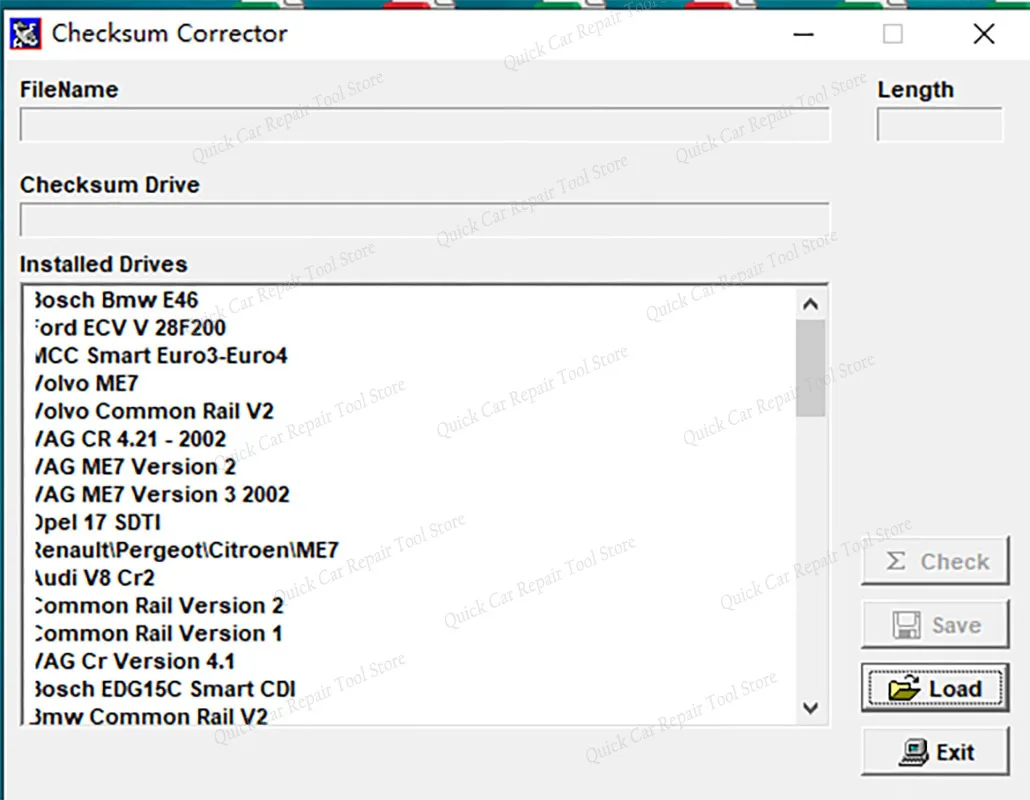
Task: Focus the Length field
Action: 939,125
